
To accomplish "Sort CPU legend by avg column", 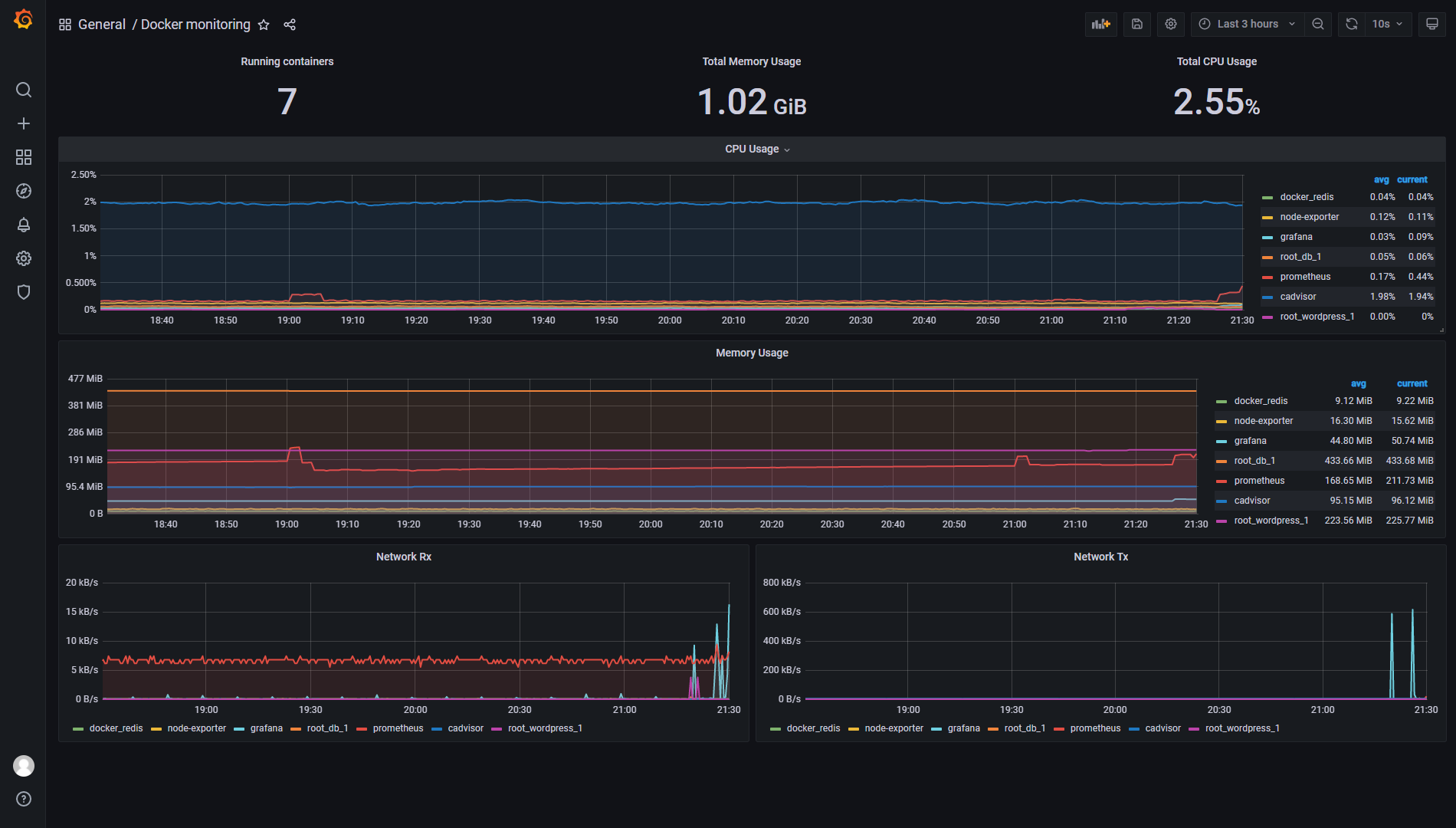I will (1381, 179).
